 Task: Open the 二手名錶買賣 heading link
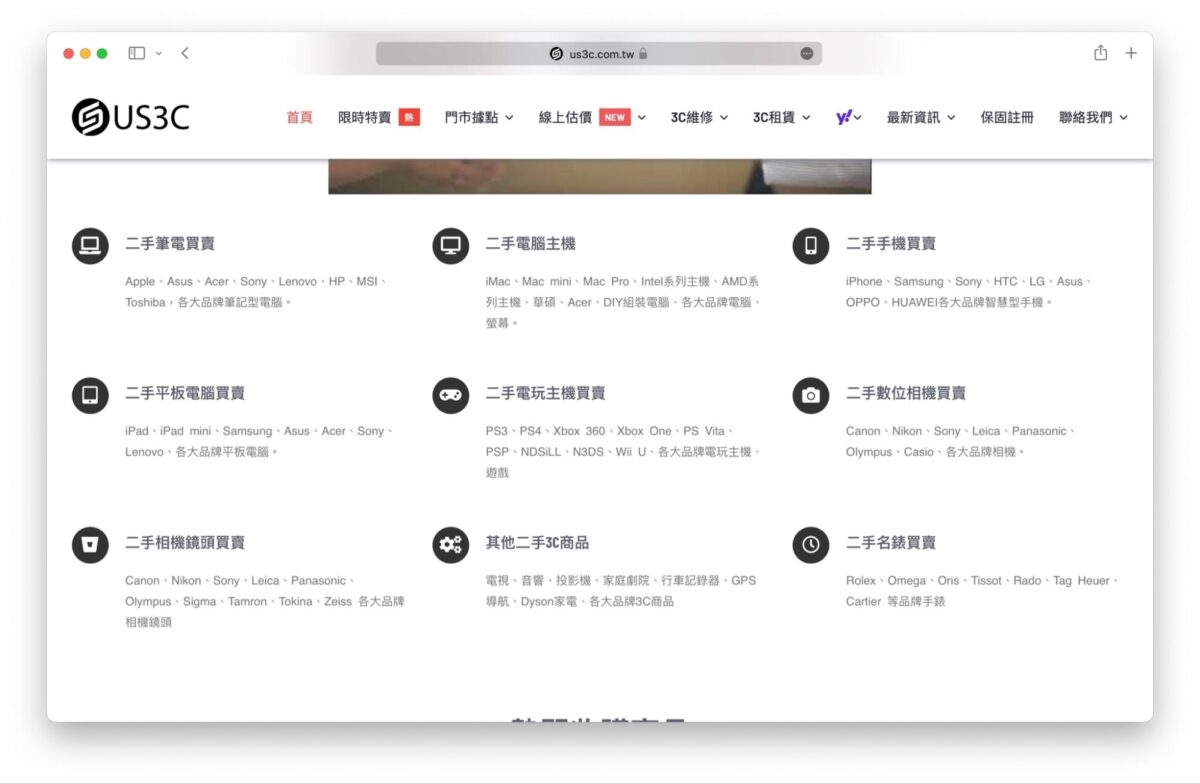click(891, 543)
